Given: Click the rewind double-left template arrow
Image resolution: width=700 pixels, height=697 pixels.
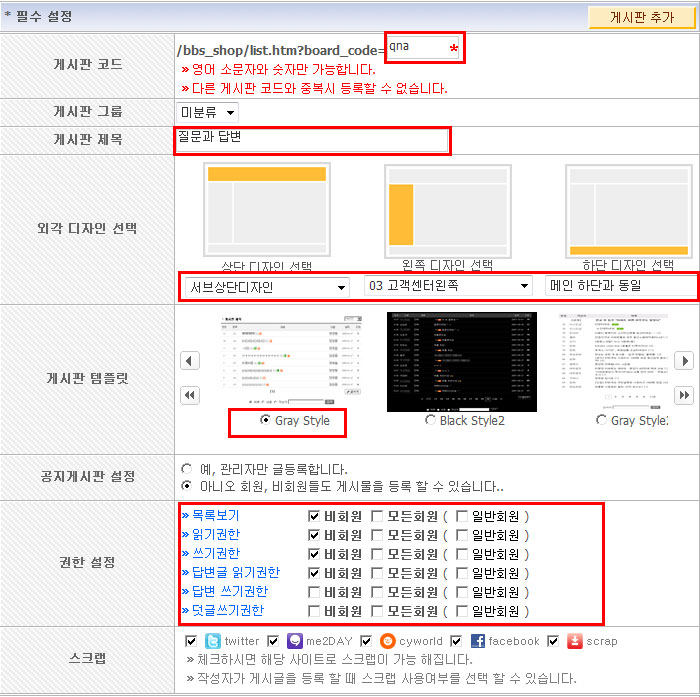Looking at the screenshot, I should (190, 395).
